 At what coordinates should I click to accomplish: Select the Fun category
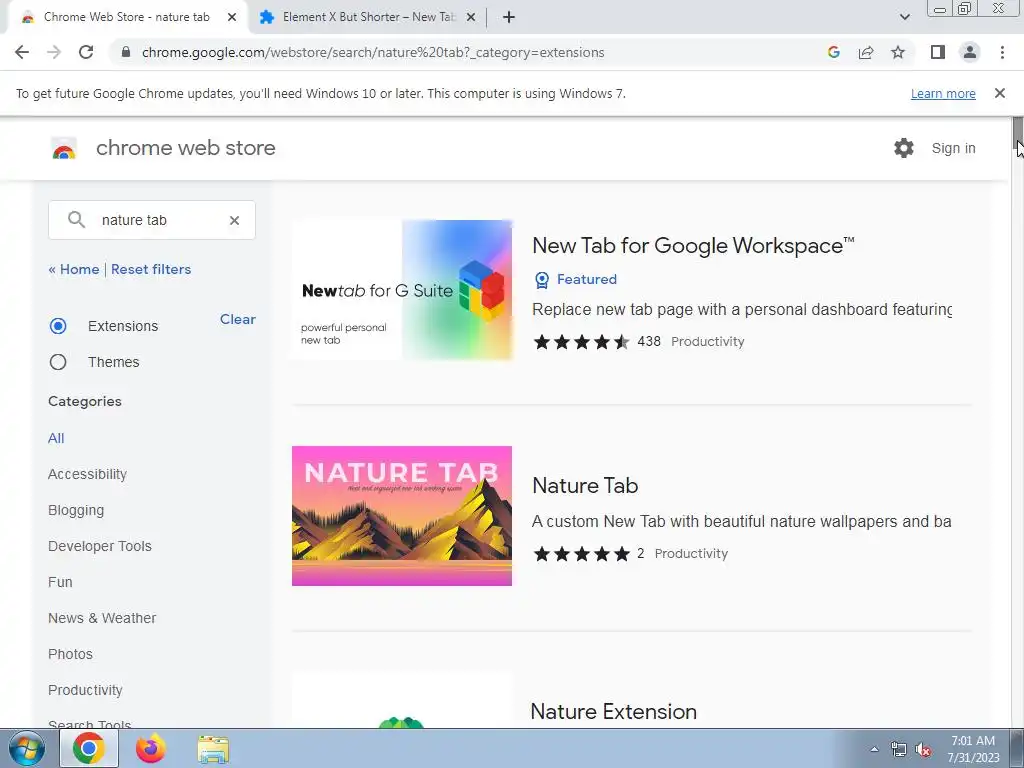click(x=60, y=582)
